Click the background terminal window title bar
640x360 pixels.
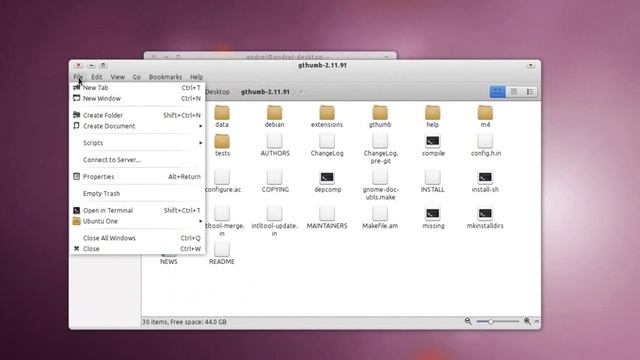pyautogui.click(x=270, y=56)
